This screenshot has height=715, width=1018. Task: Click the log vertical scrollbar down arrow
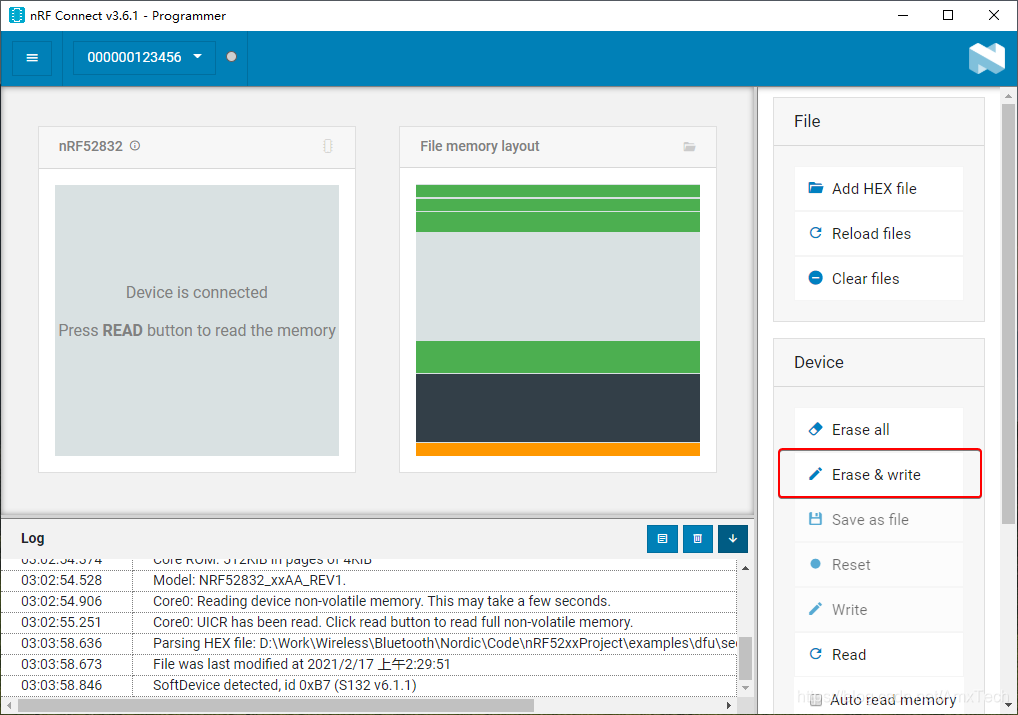(x=745, y=688)
